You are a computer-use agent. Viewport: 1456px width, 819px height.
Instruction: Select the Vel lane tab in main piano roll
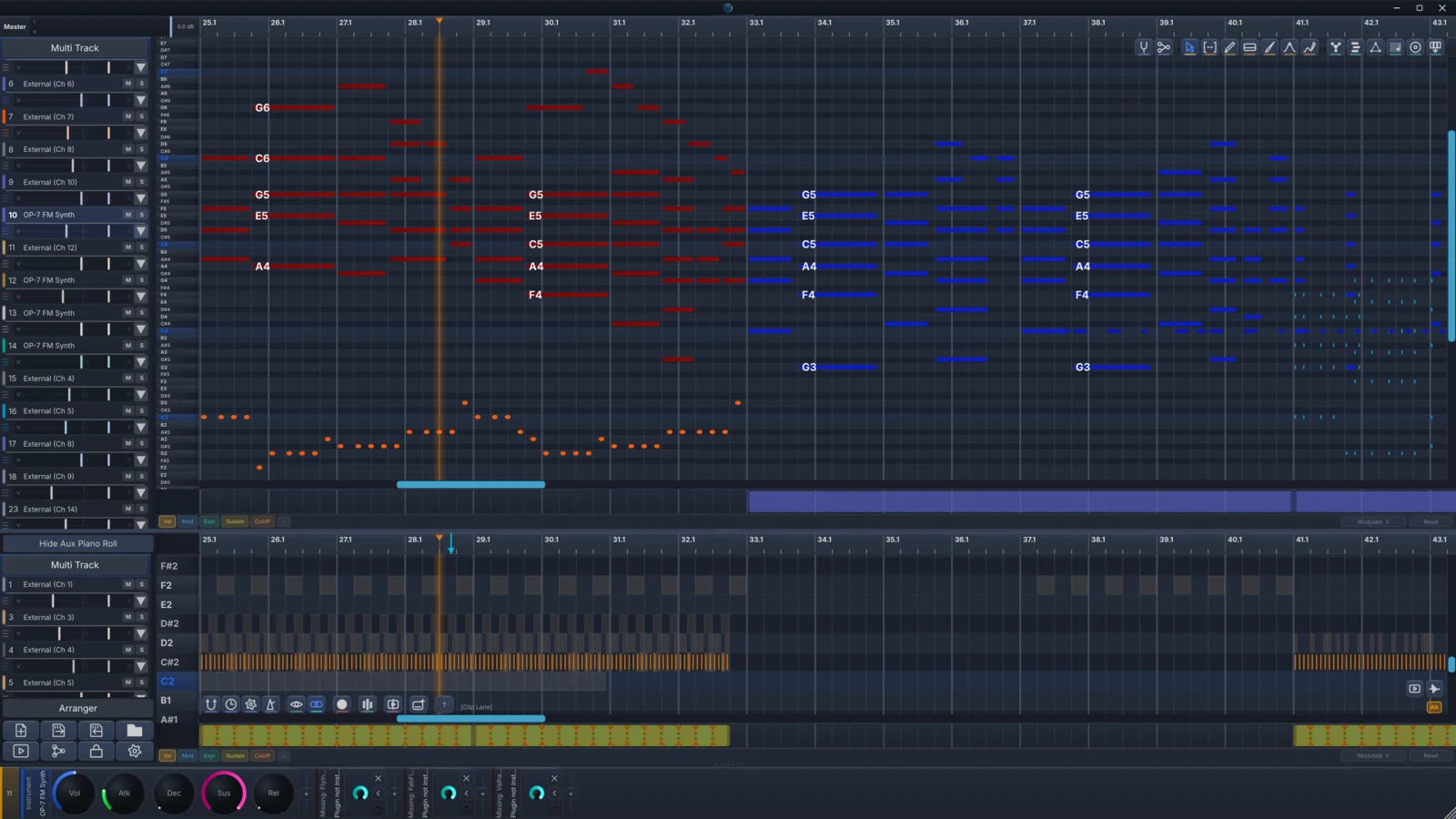[x=167, y=521]
